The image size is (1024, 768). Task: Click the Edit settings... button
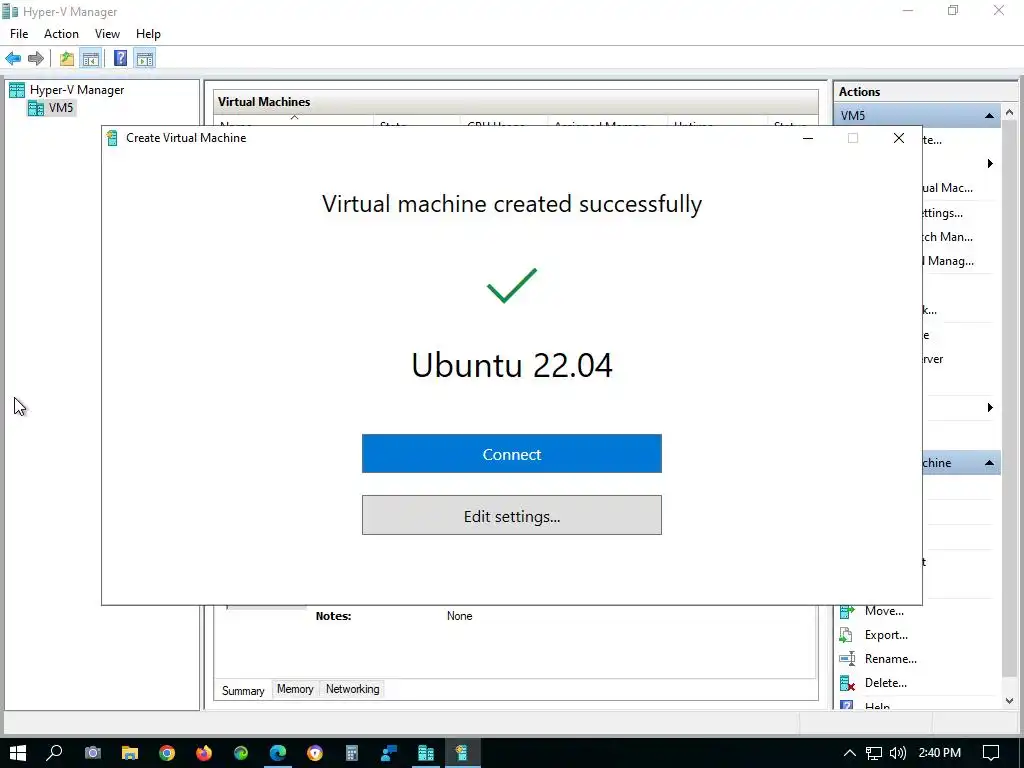tap(511, 515)
